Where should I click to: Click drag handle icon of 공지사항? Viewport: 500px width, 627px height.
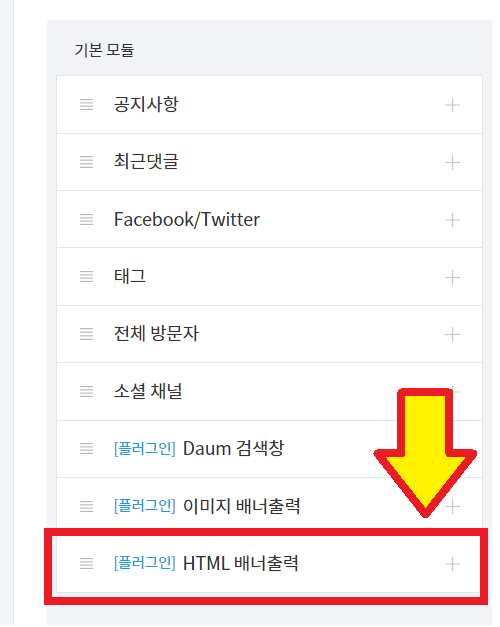click(x=86, y=105)
